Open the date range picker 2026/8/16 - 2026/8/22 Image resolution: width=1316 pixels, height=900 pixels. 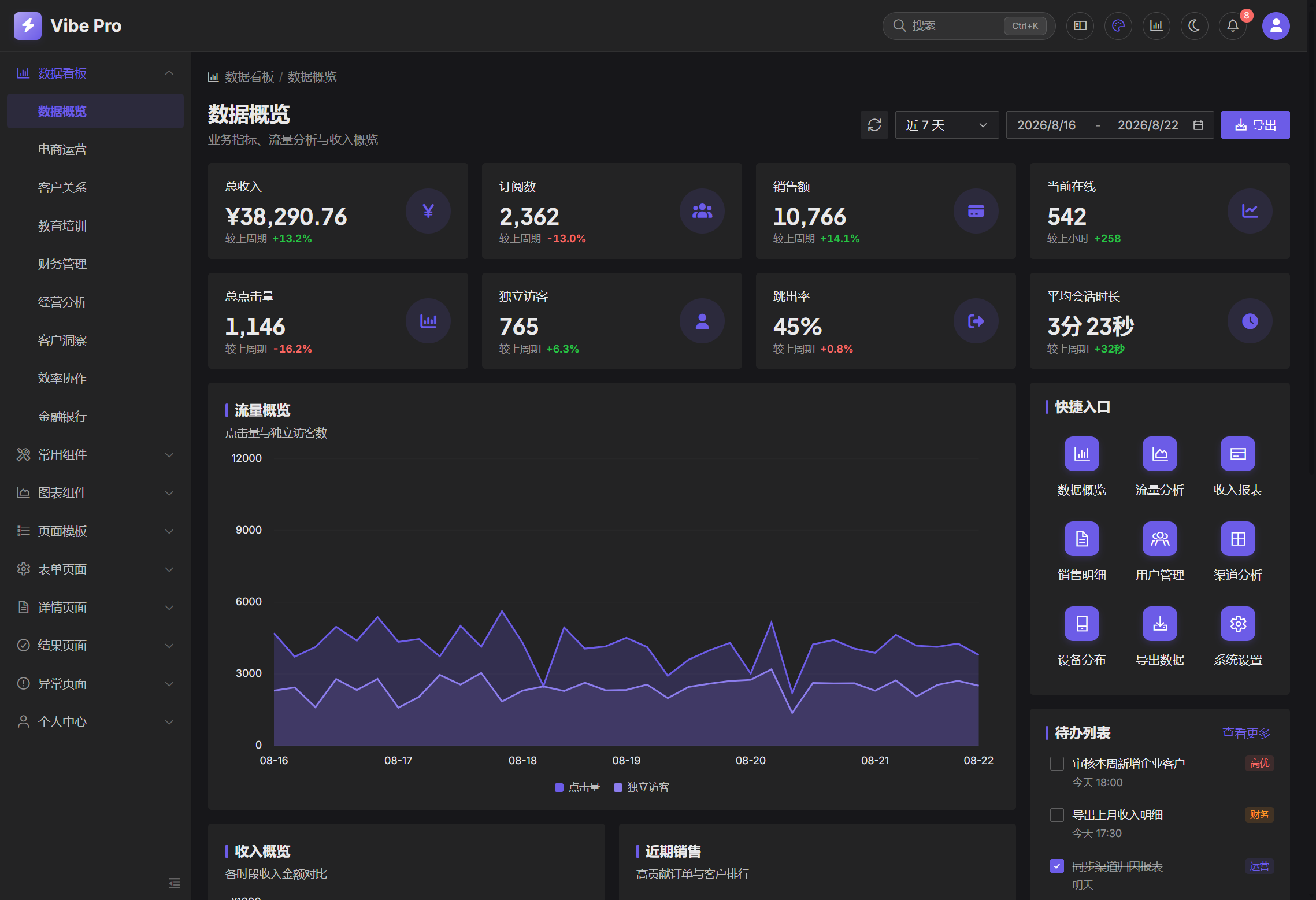tap(1110, 125)
